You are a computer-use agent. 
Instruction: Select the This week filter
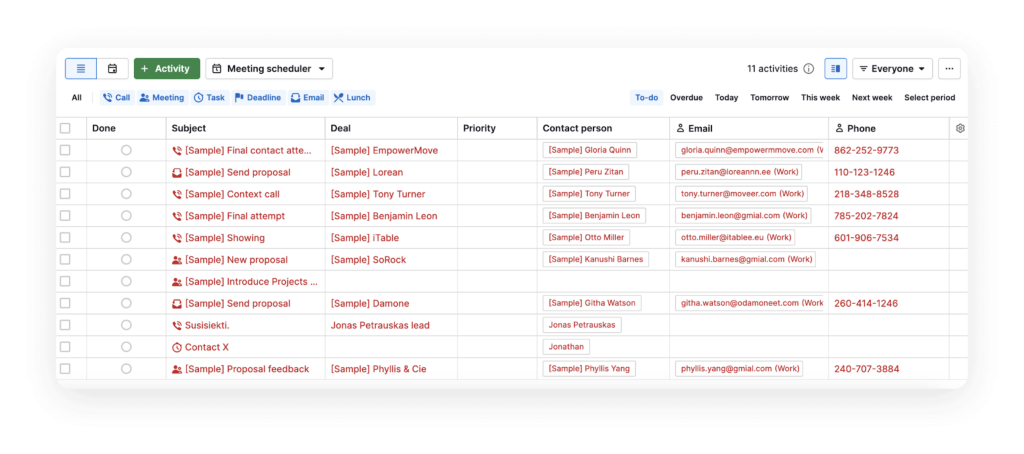pyautogui.click(x=820, y=98)
